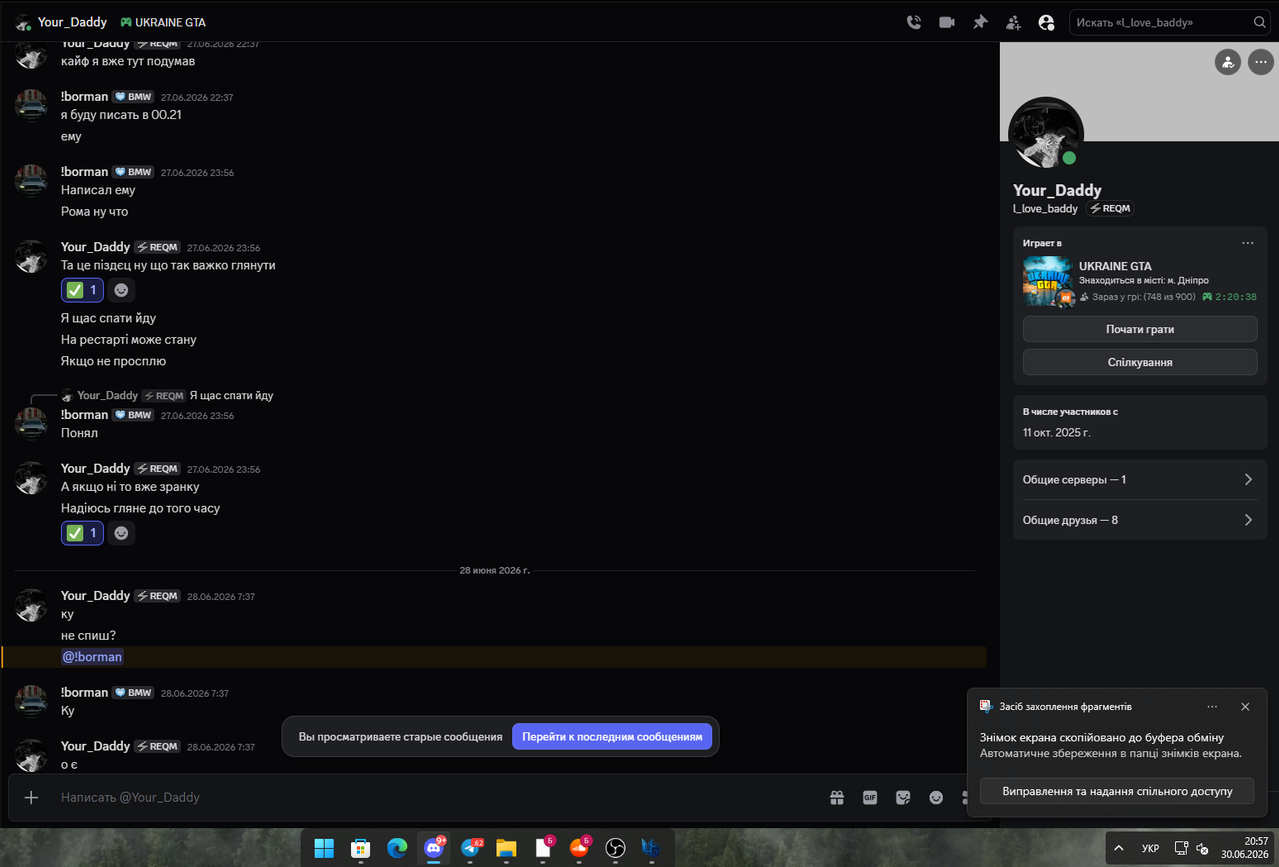This screenshot has height=867, width=1279.
Task: Open OBS Studio from taskbar
Action: [x=615, y=848]
